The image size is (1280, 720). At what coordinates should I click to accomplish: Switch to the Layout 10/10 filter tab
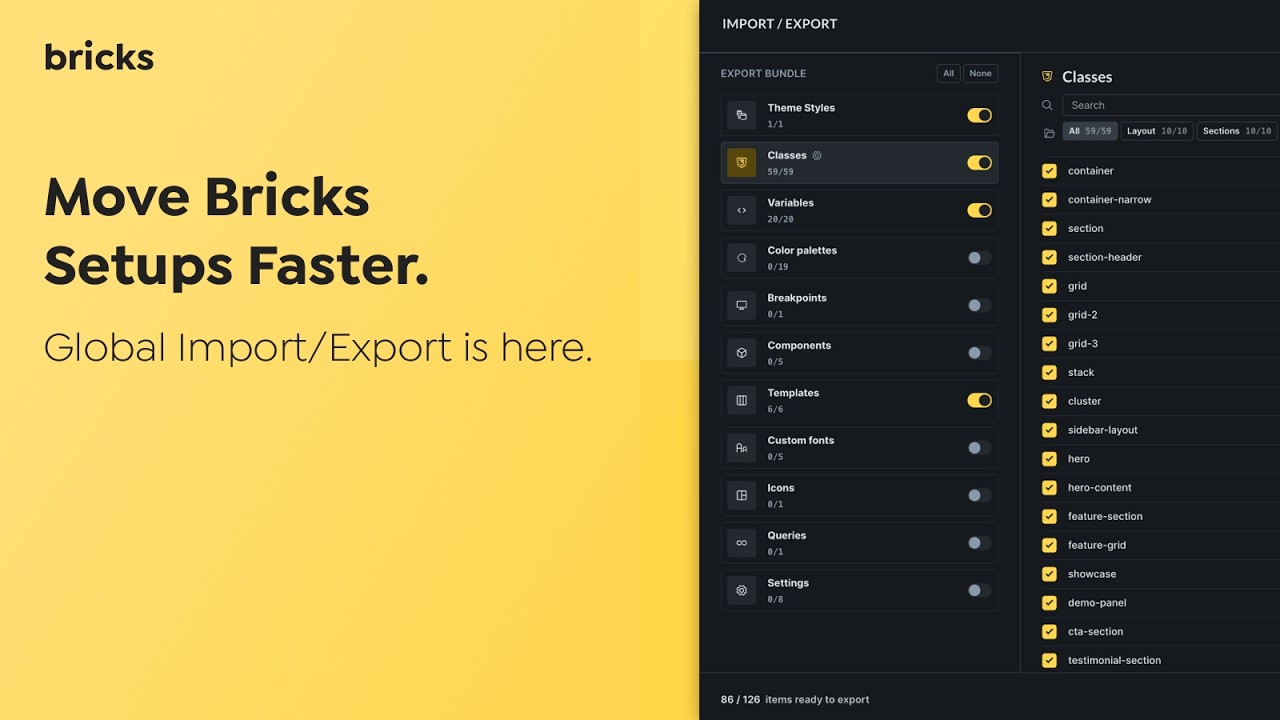point(1157,131)
